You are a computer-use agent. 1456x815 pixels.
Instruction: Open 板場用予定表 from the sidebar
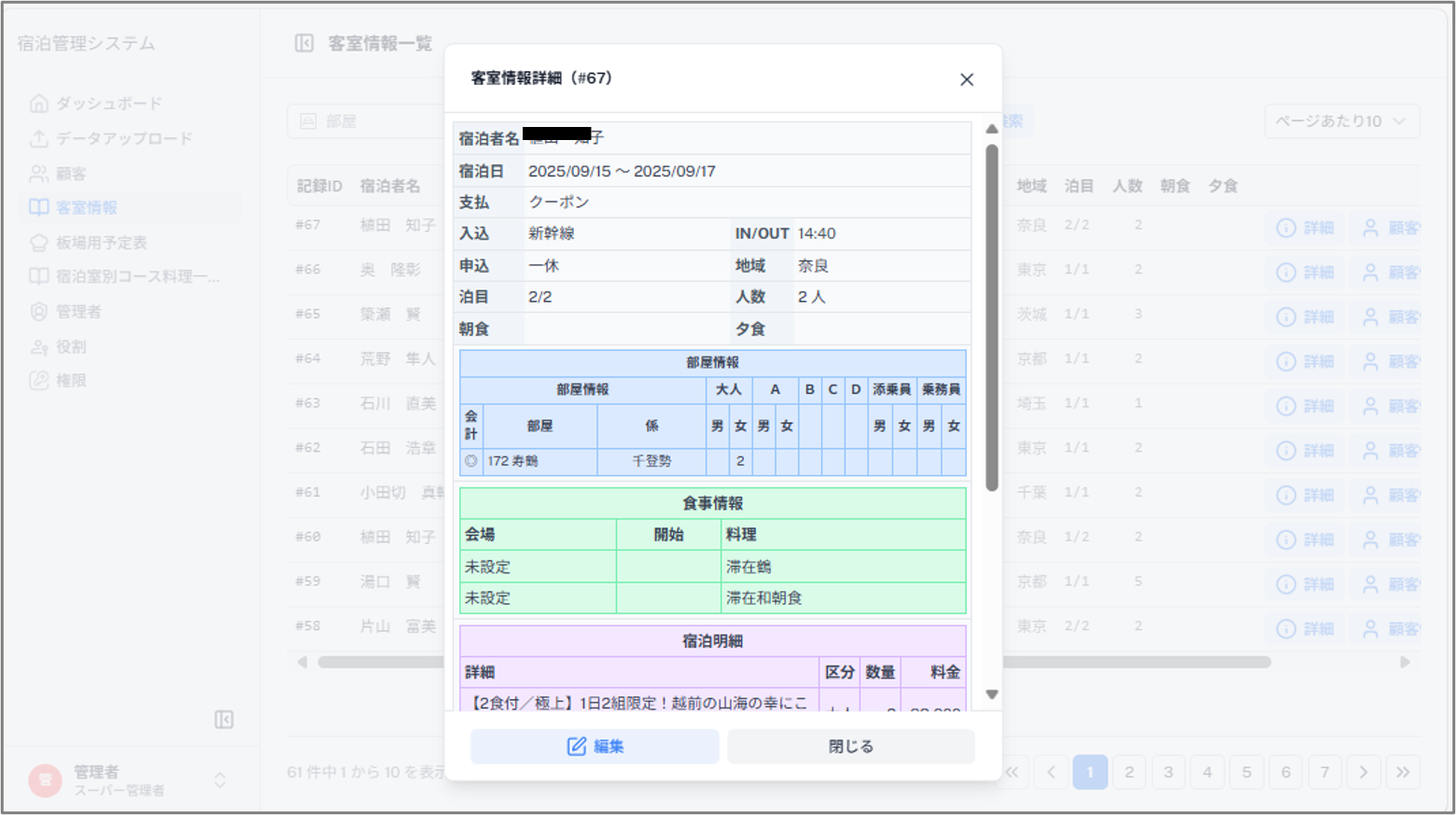click(101, 243)
